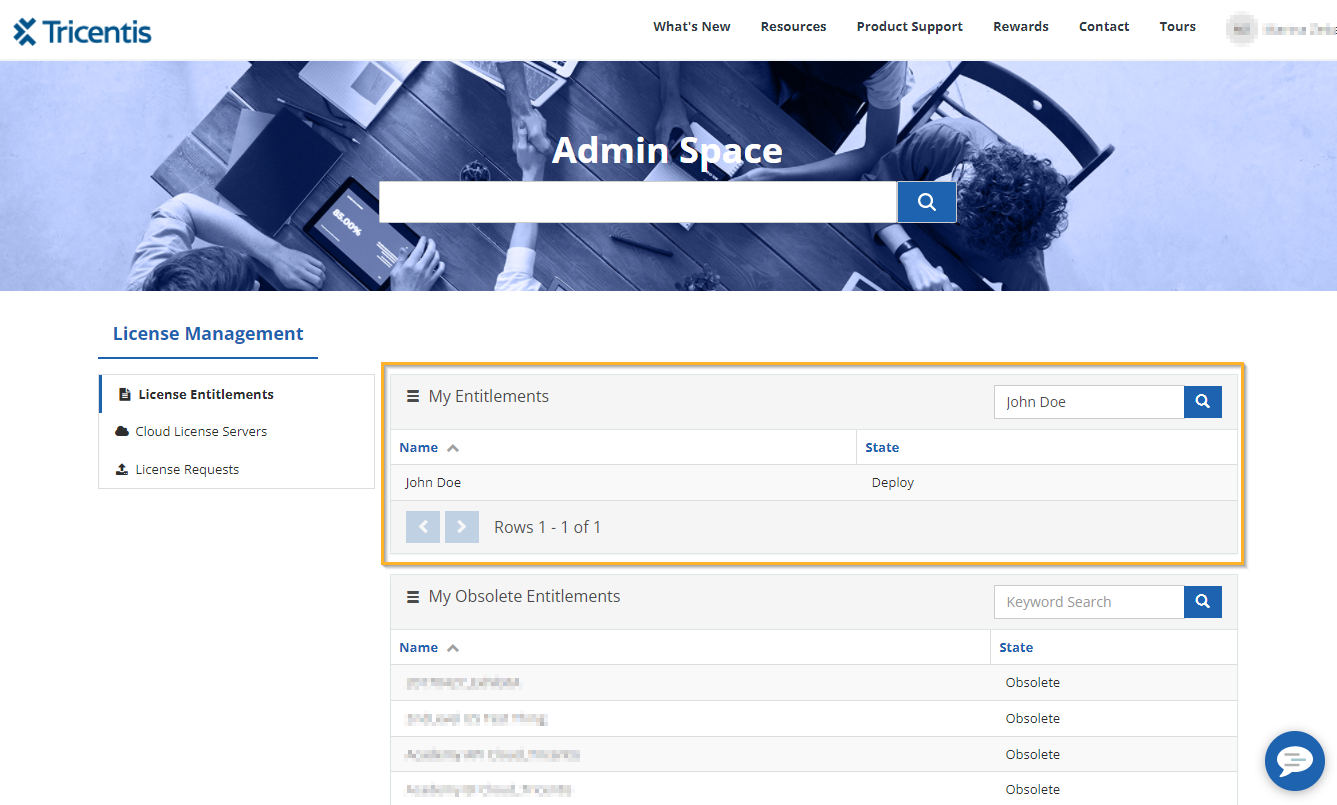Go to next page in My Entitlements
The width and height of the screenshot is (1337, 805).
pyautogui.click(x=461, y=527)
